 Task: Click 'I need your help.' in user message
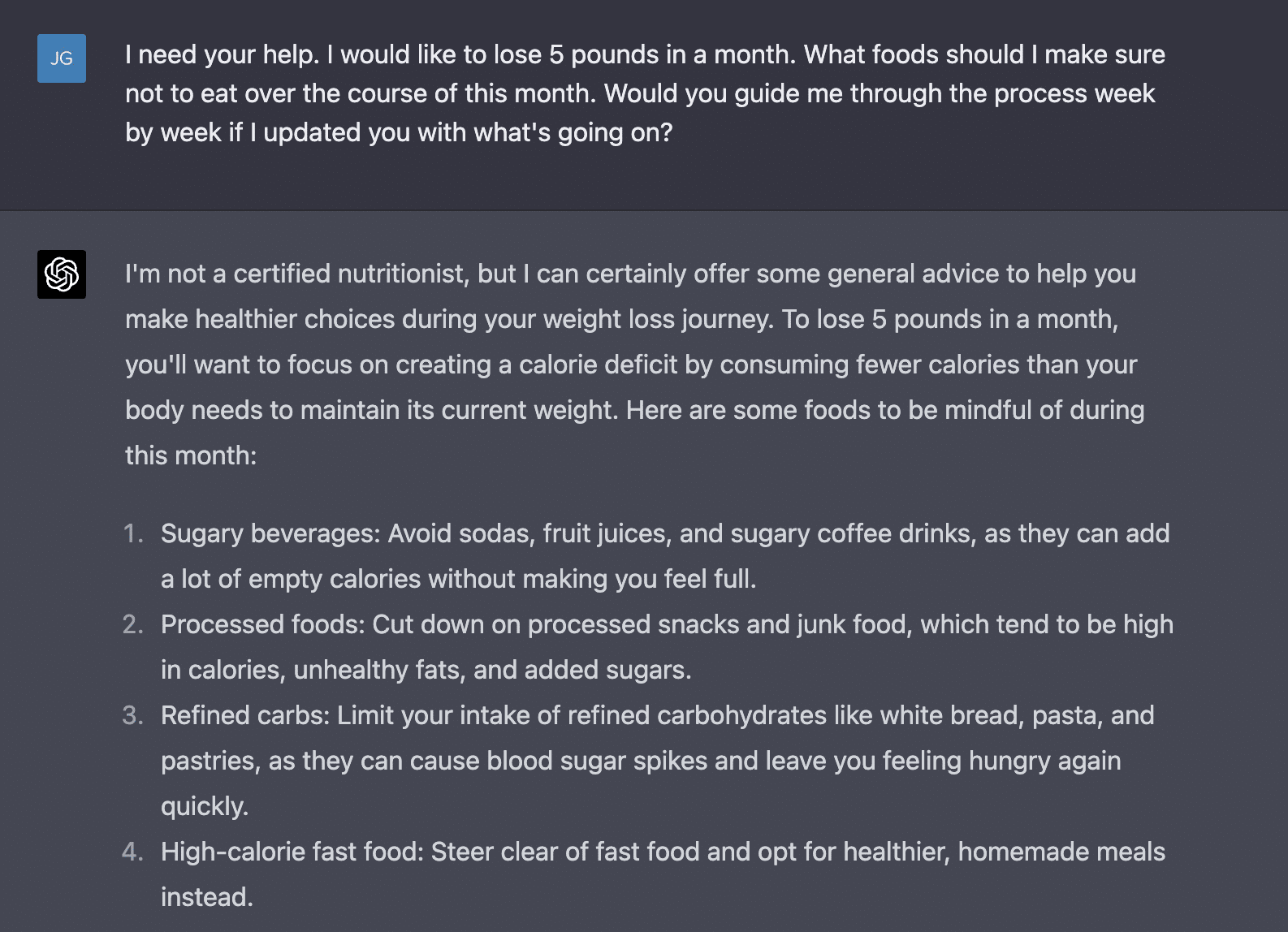[222, 54]
